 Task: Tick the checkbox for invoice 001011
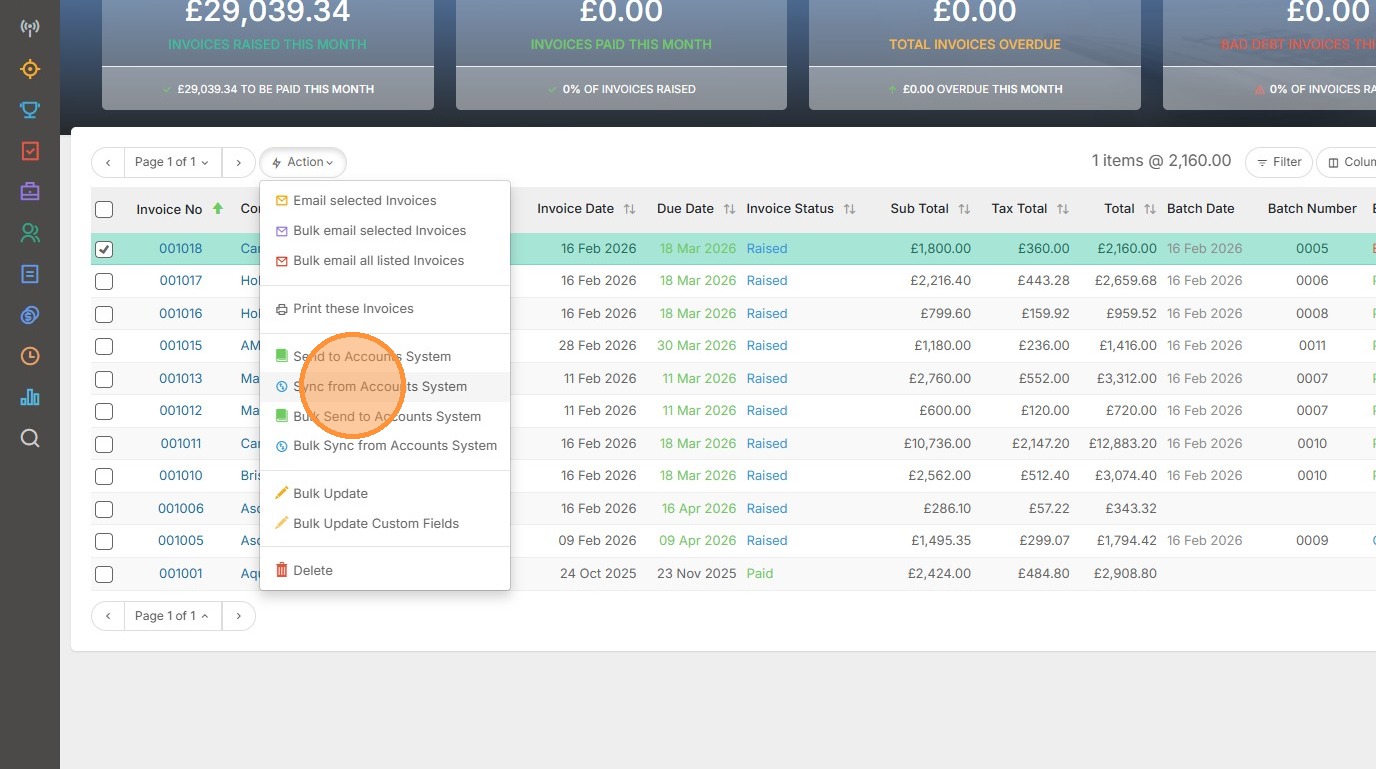(x=104, y=444)
